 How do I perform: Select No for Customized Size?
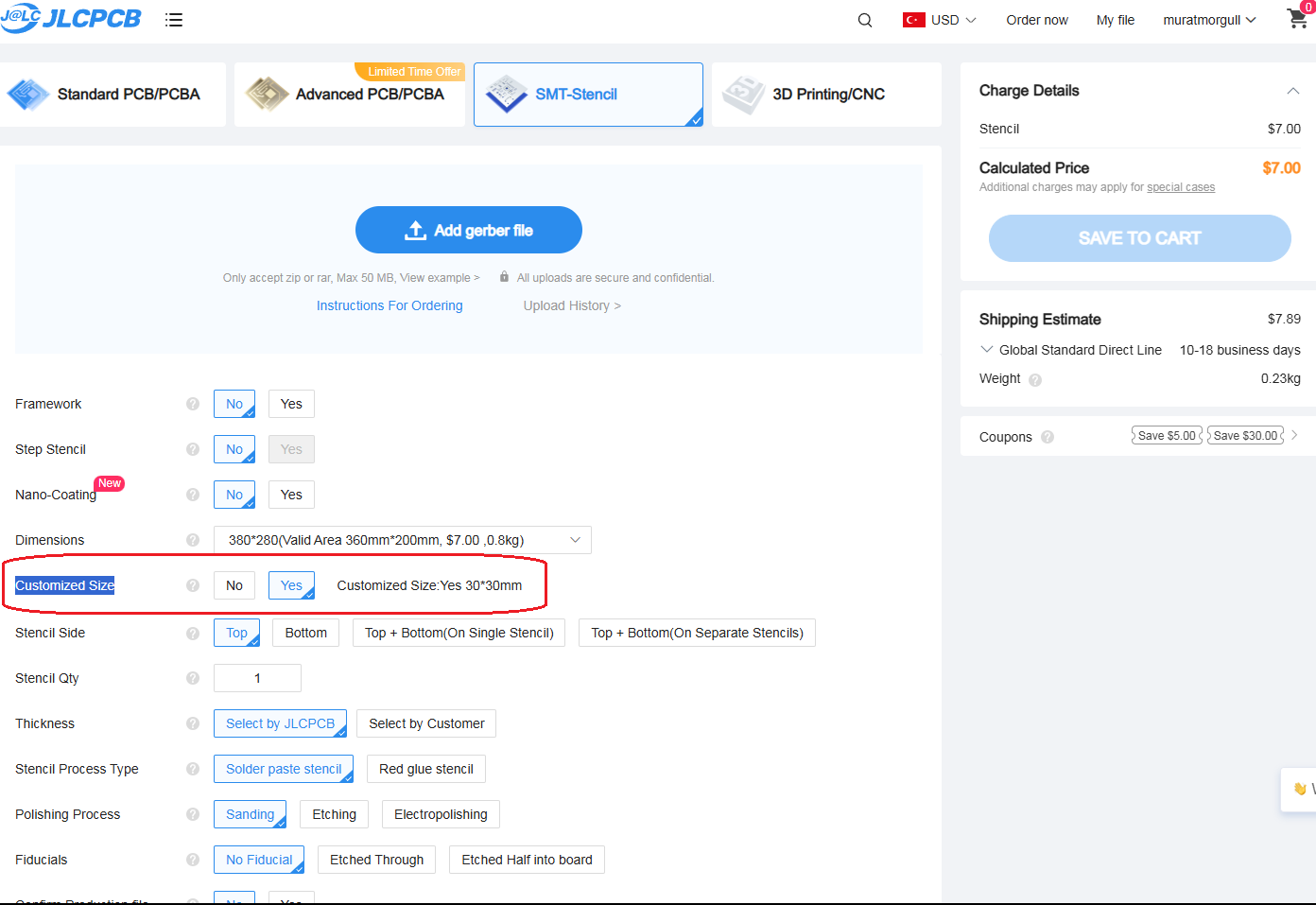pos(234,585)
